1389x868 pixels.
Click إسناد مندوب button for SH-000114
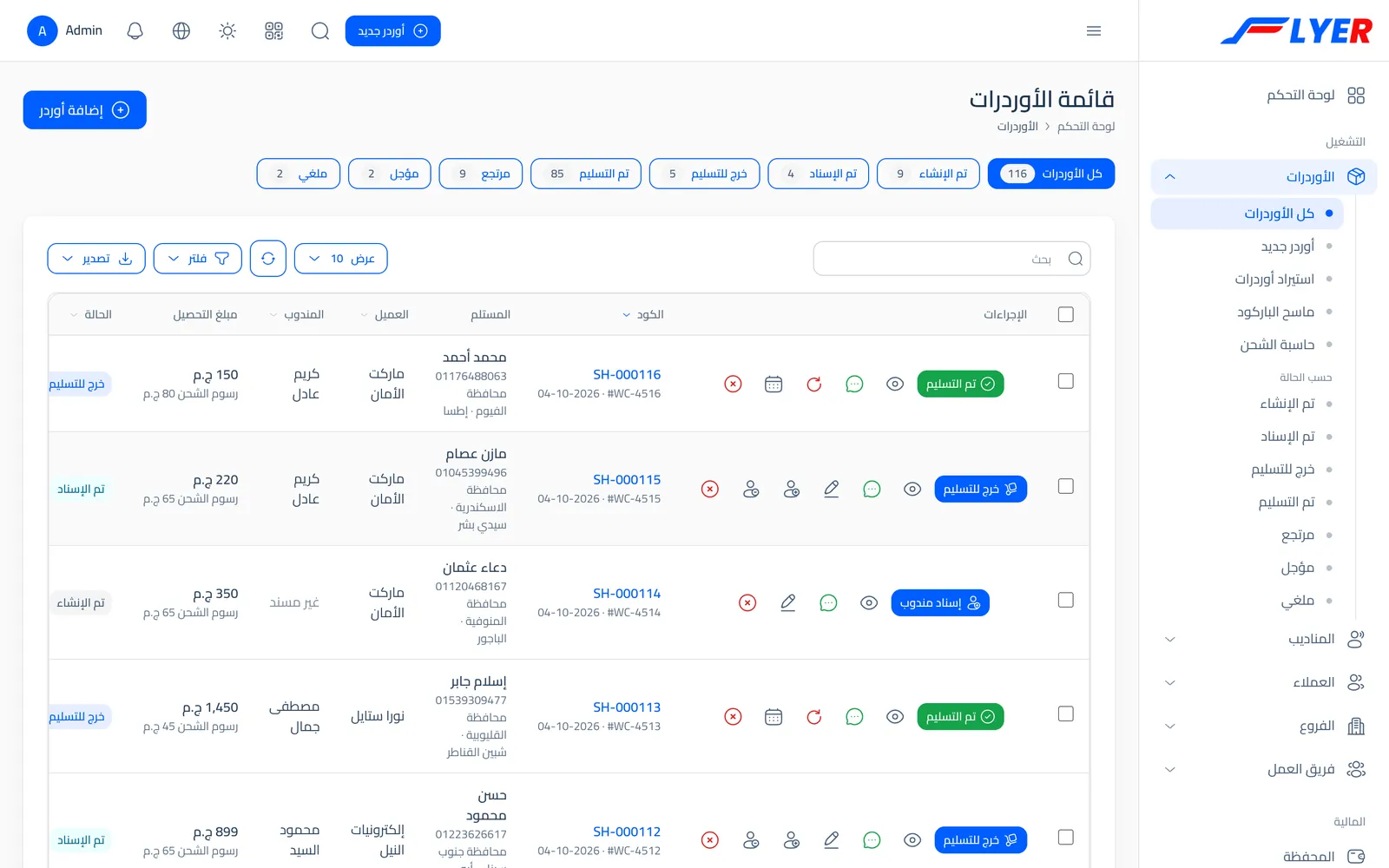click(x=940, y=602)
